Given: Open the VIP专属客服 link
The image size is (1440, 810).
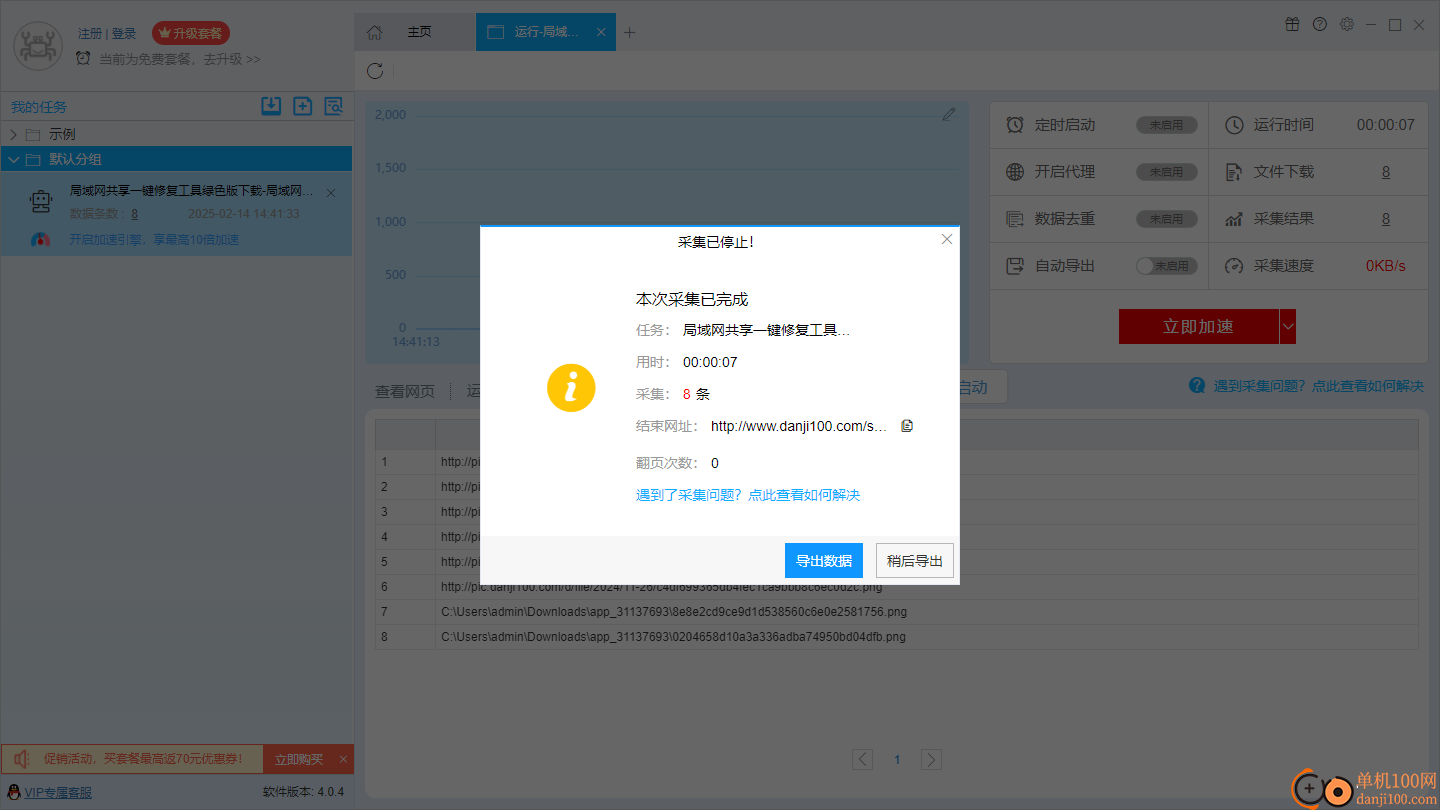Looking at the screenshot, I should tap(58, 792).
